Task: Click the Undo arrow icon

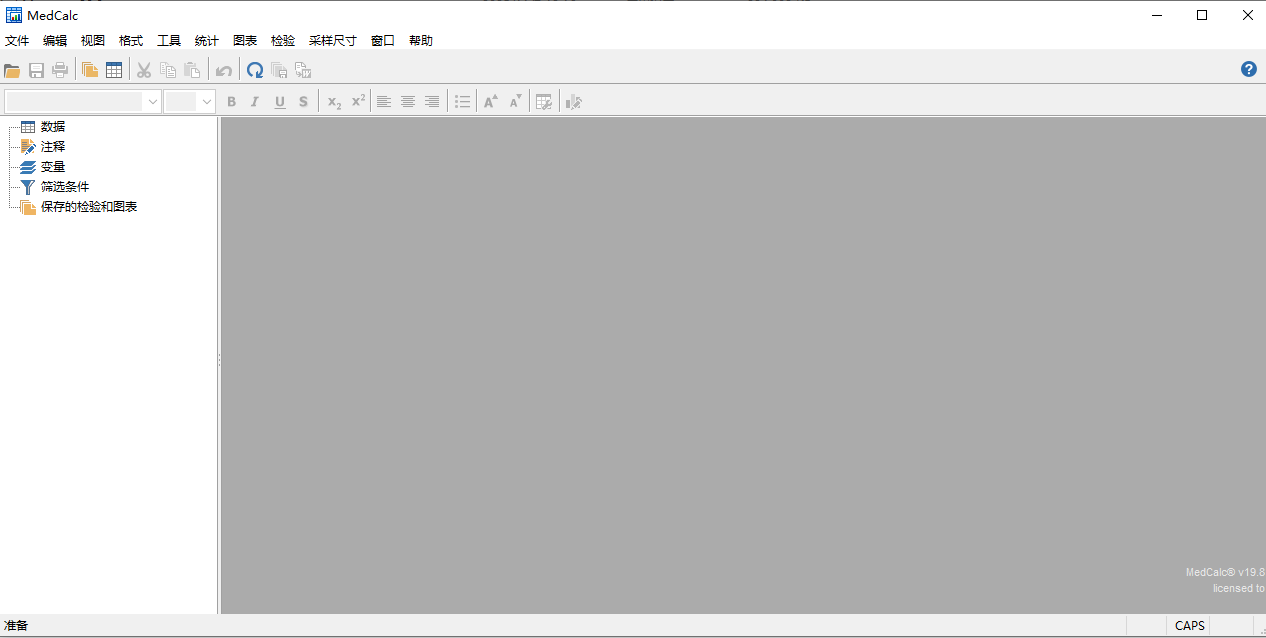Action: click(224, 70)
